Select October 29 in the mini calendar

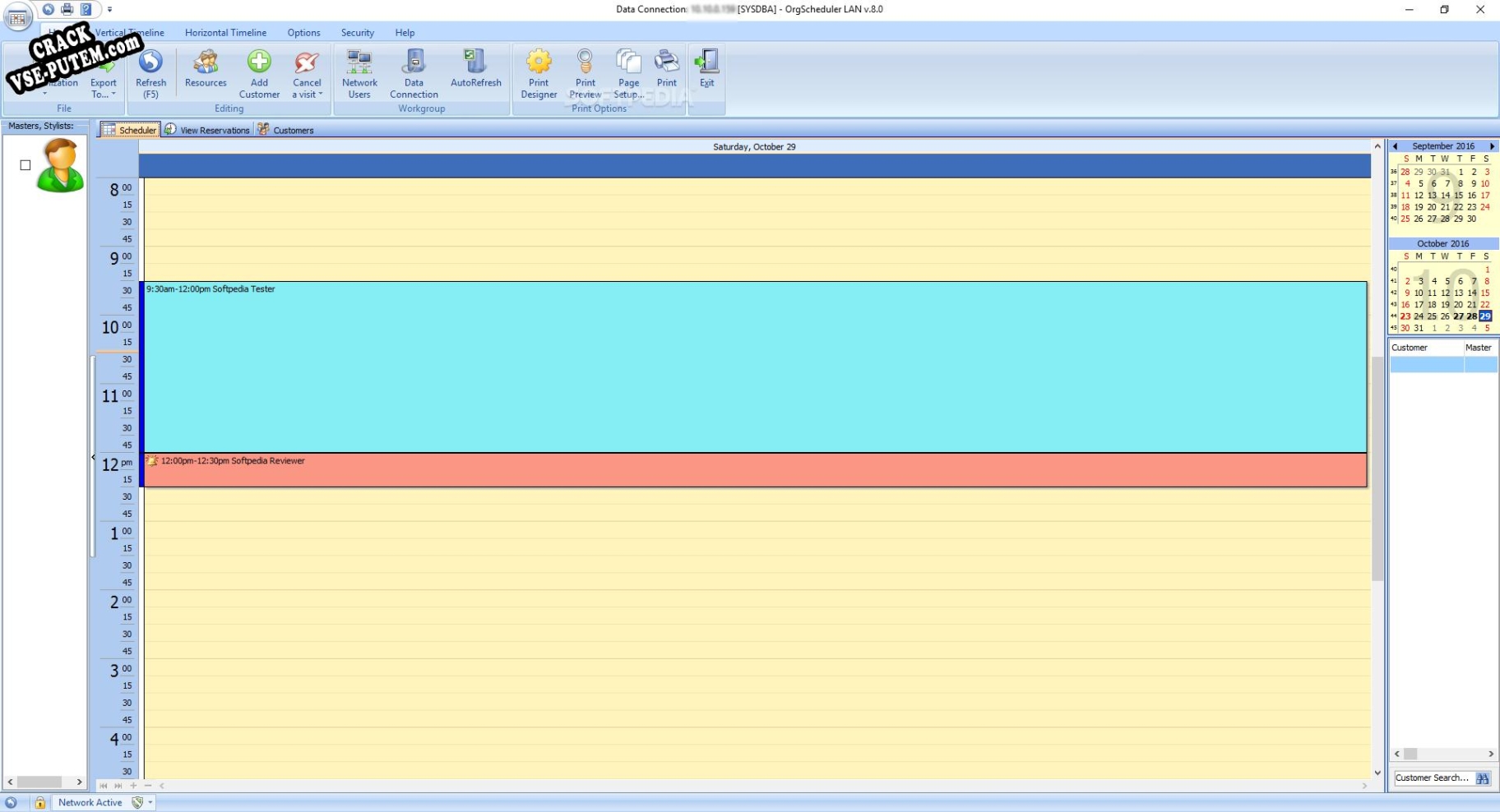(x=1485, y=316)
